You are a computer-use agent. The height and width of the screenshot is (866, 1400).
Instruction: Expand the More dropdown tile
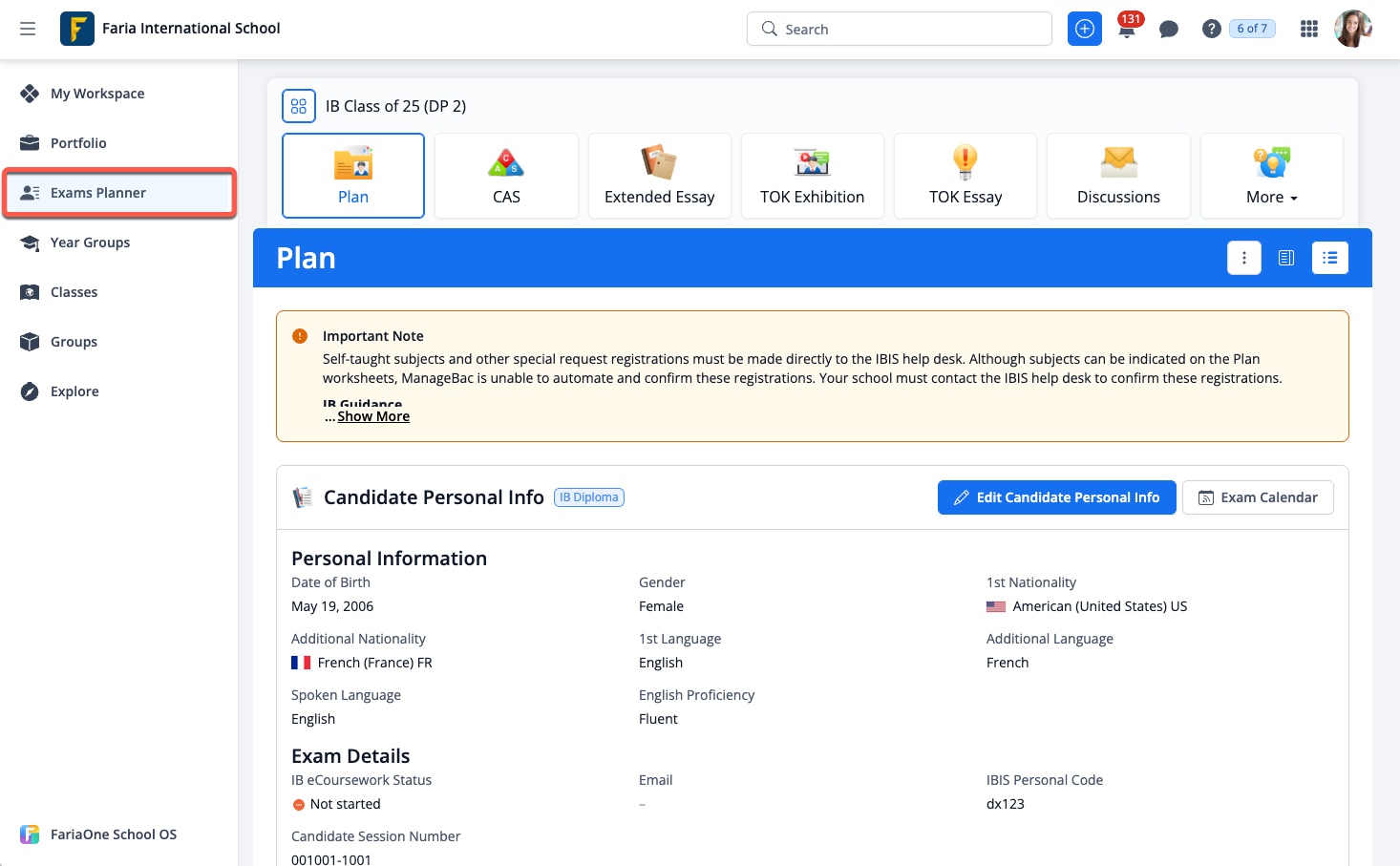coord(1271,176)
